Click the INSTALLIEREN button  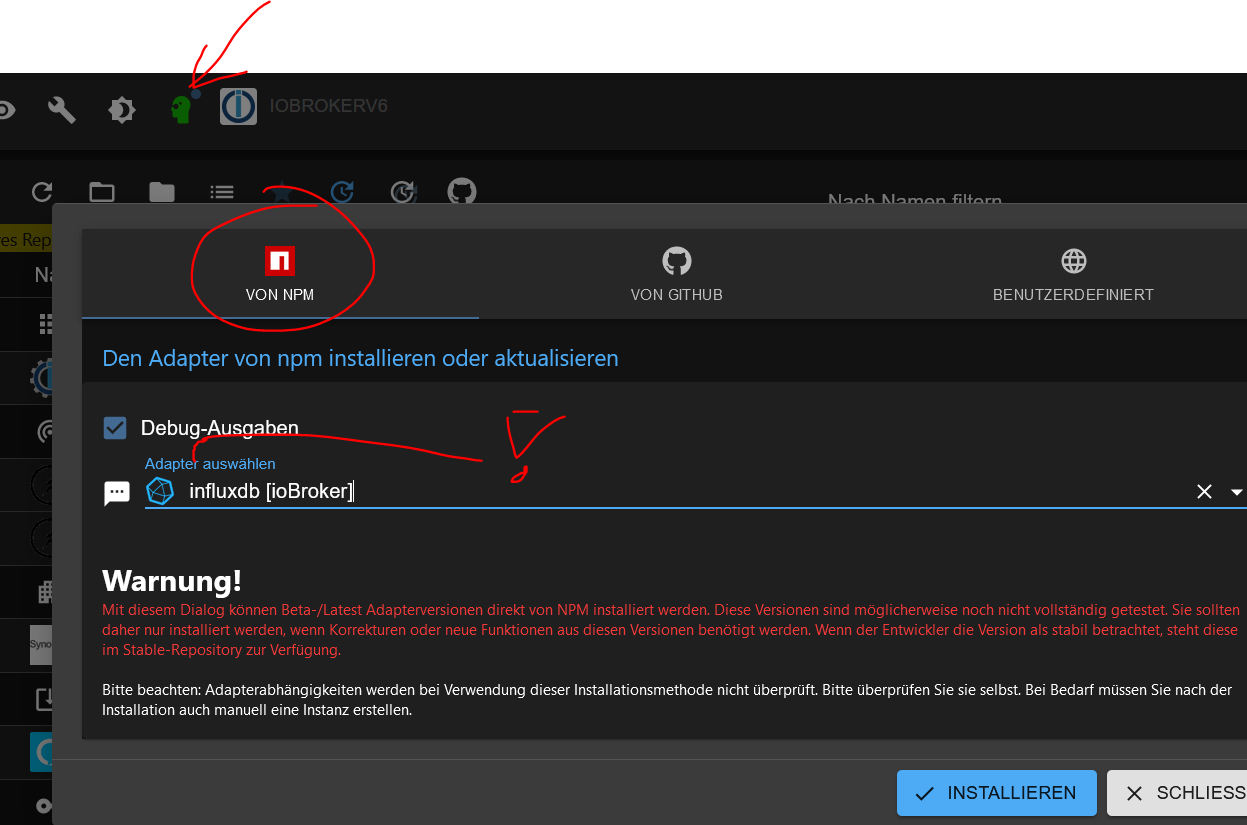point(997,793)
